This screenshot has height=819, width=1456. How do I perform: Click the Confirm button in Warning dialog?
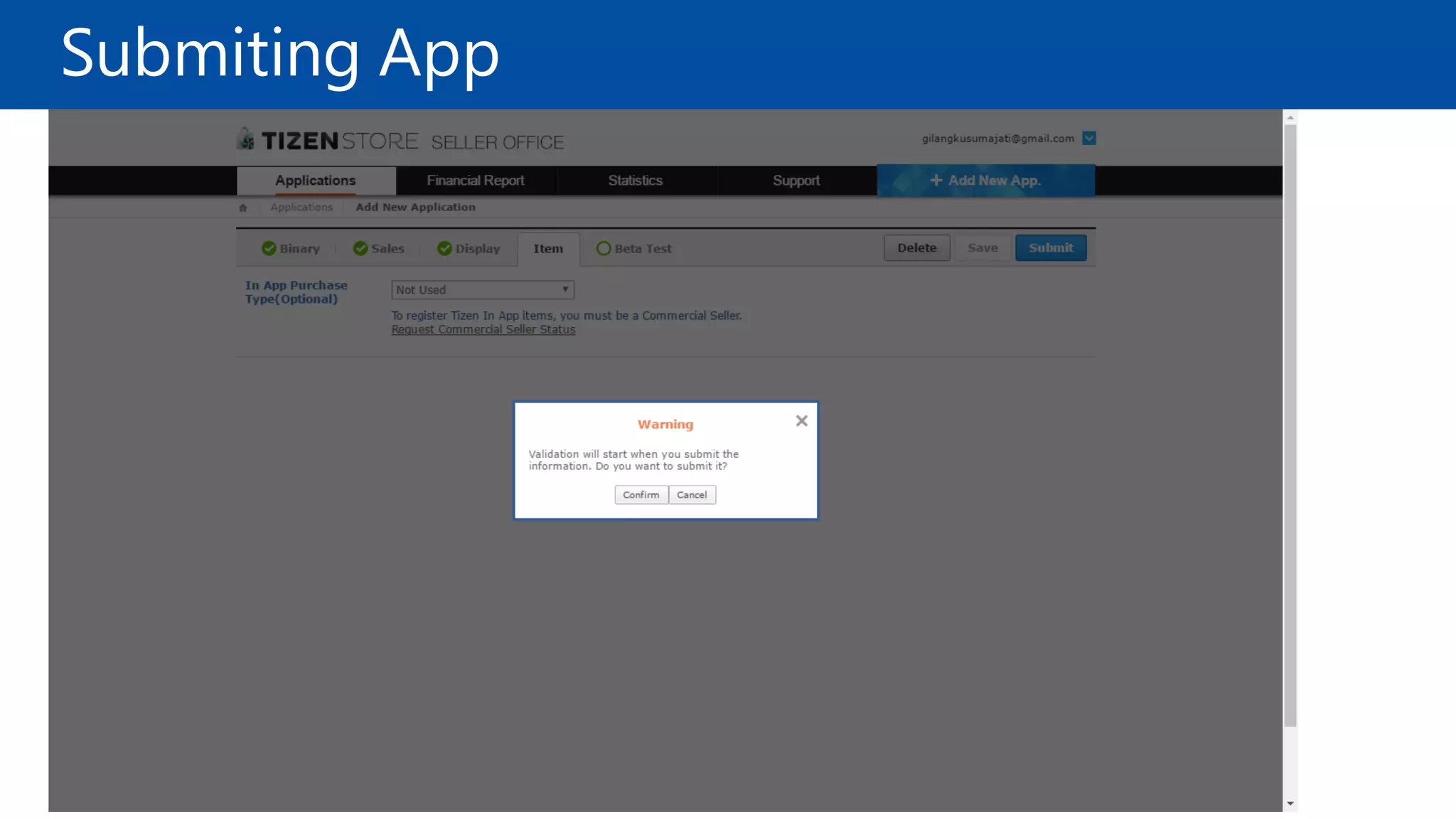(x=641, y=495)
